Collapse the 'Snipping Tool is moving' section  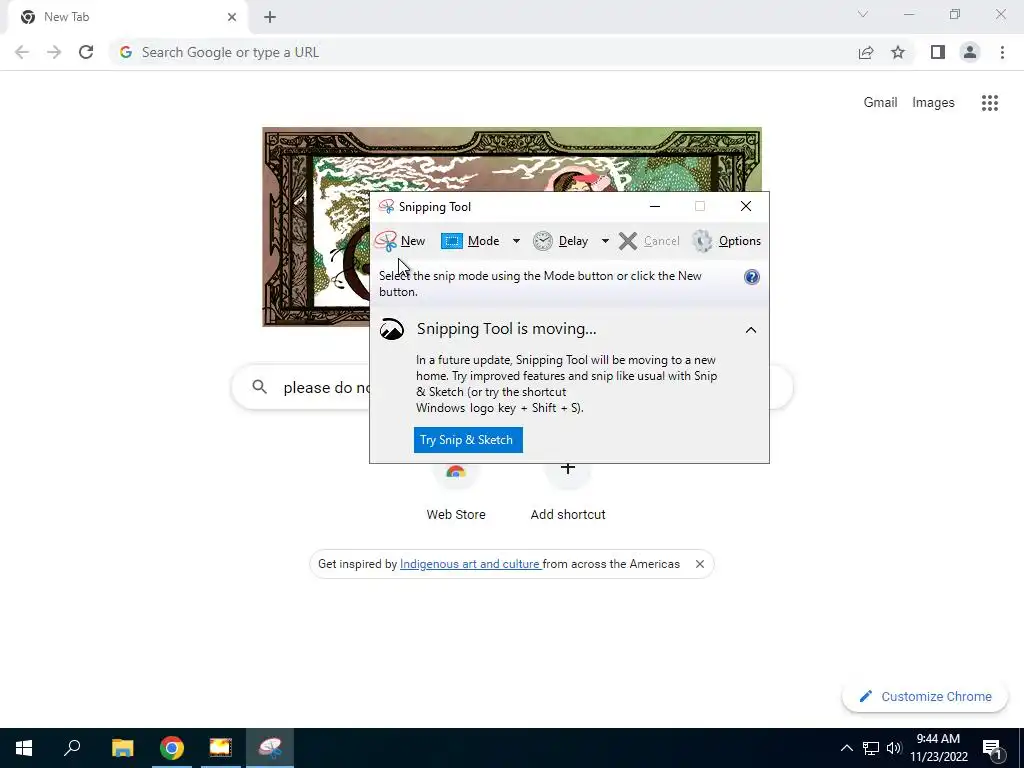(751, 330)
